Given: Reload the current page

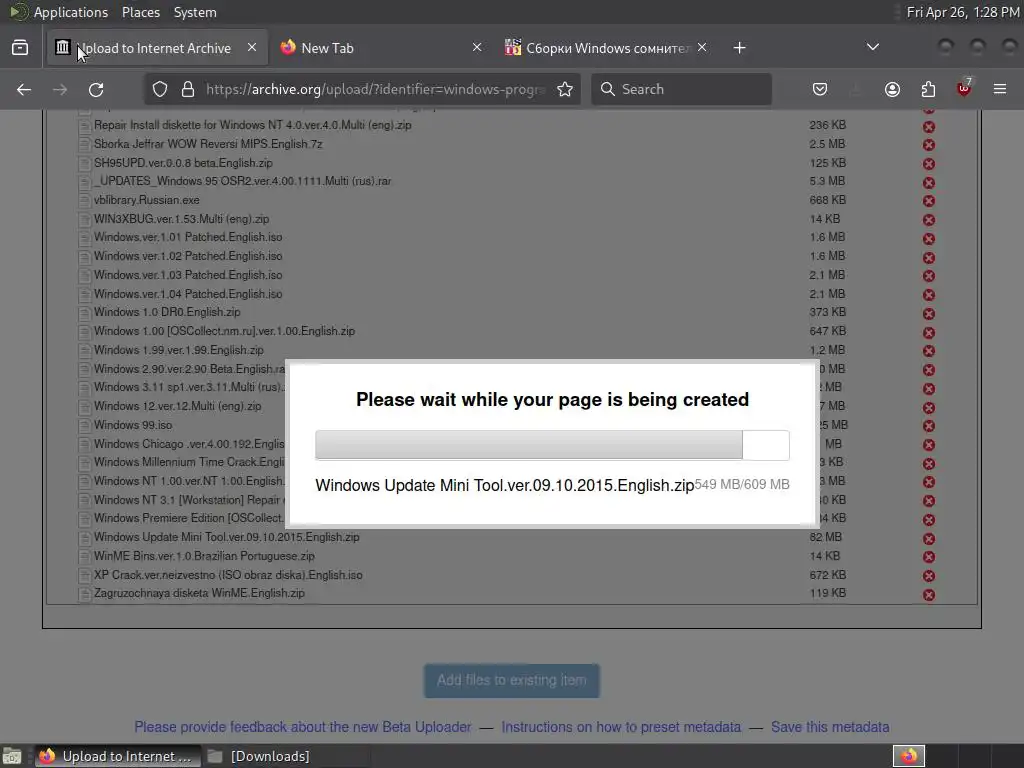Looking at the screenshot, I should (x=96, y=89).
